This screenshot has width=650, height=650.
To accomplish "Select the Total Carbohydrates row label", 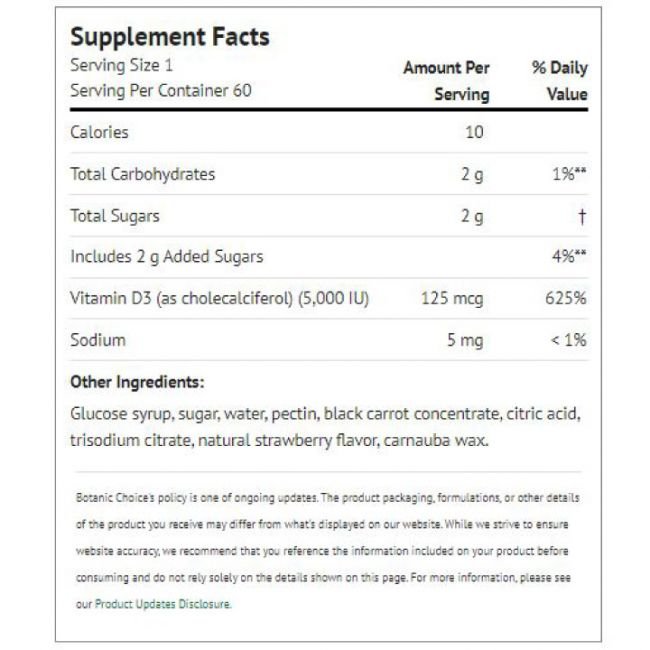I will 142,174.
